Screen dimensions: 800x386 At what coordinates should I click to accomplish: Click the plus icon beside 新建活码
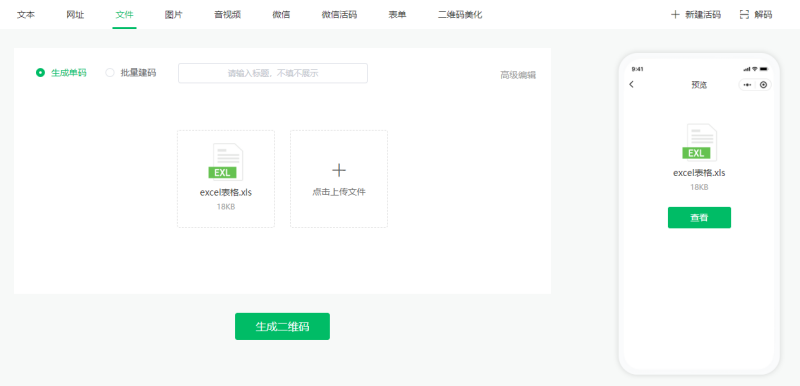tap(675, 15)
